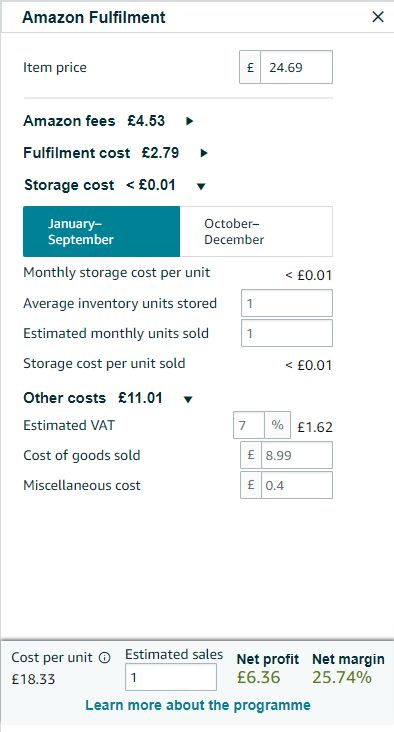Switch to October–December storage period

(x=256, y=232)
